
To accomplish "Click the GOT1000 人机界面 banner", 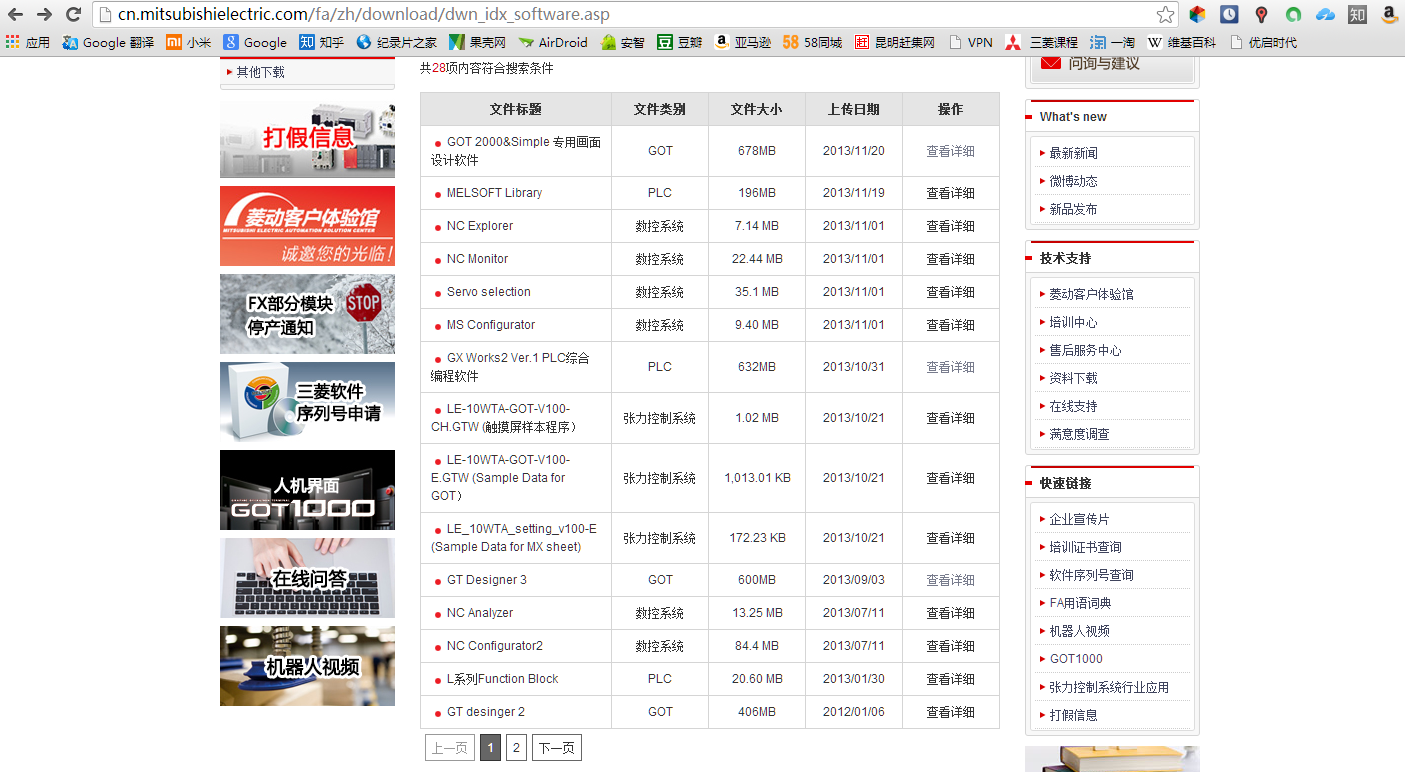I will [x=307, y=490].
